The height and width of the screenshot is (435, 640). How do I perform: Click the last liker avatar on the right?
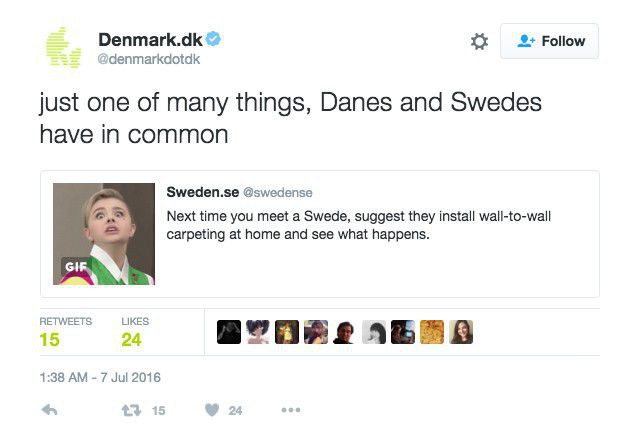[461, 332]
